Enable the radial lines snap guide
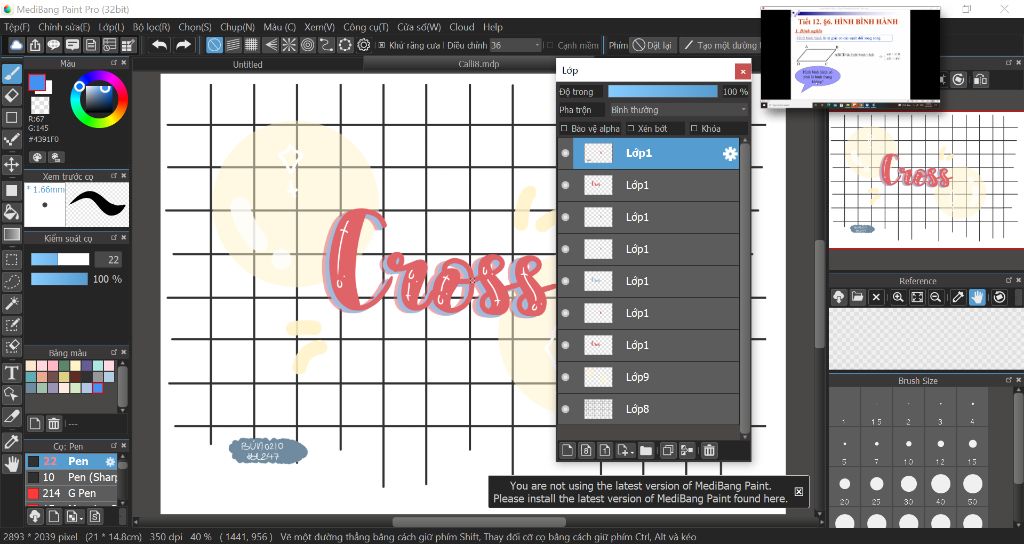Screen dimensions: 1024x544 pos(289,45)
